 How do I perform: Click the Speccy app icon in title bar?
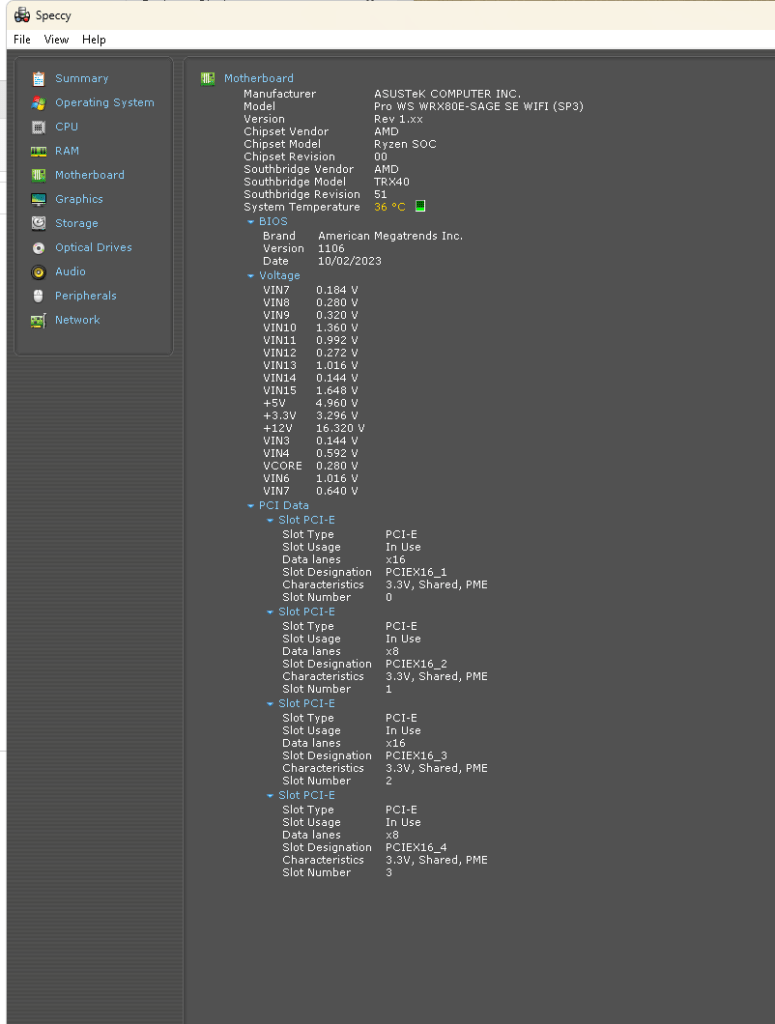(x=22, y=14)
